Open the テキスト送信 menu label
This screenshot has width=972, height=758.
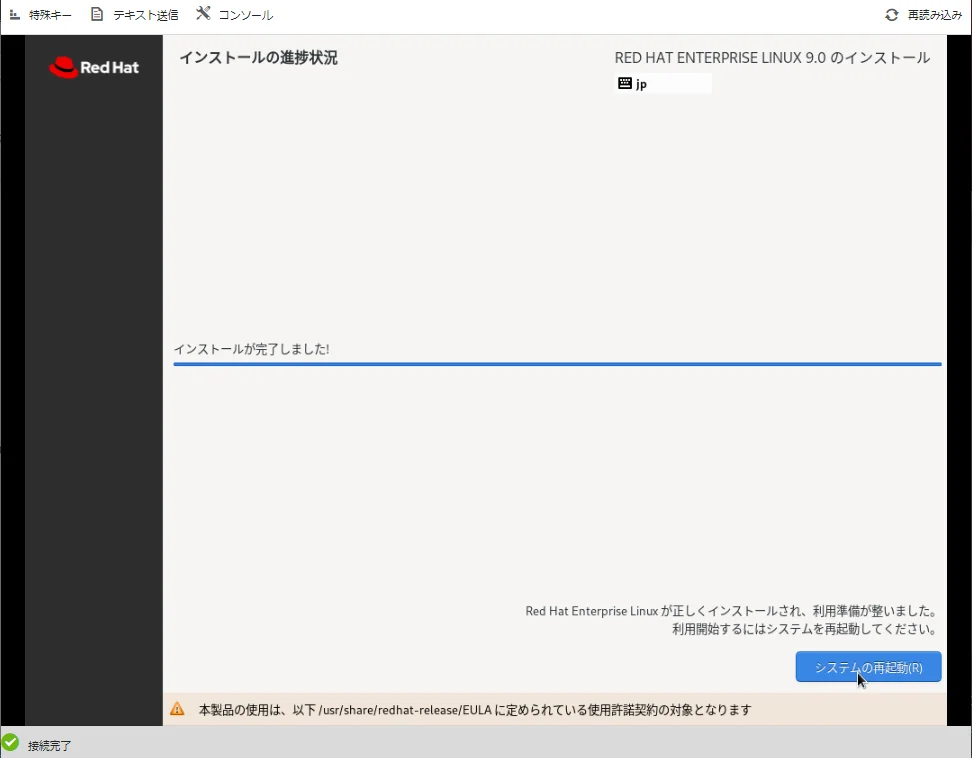(145, 15)
